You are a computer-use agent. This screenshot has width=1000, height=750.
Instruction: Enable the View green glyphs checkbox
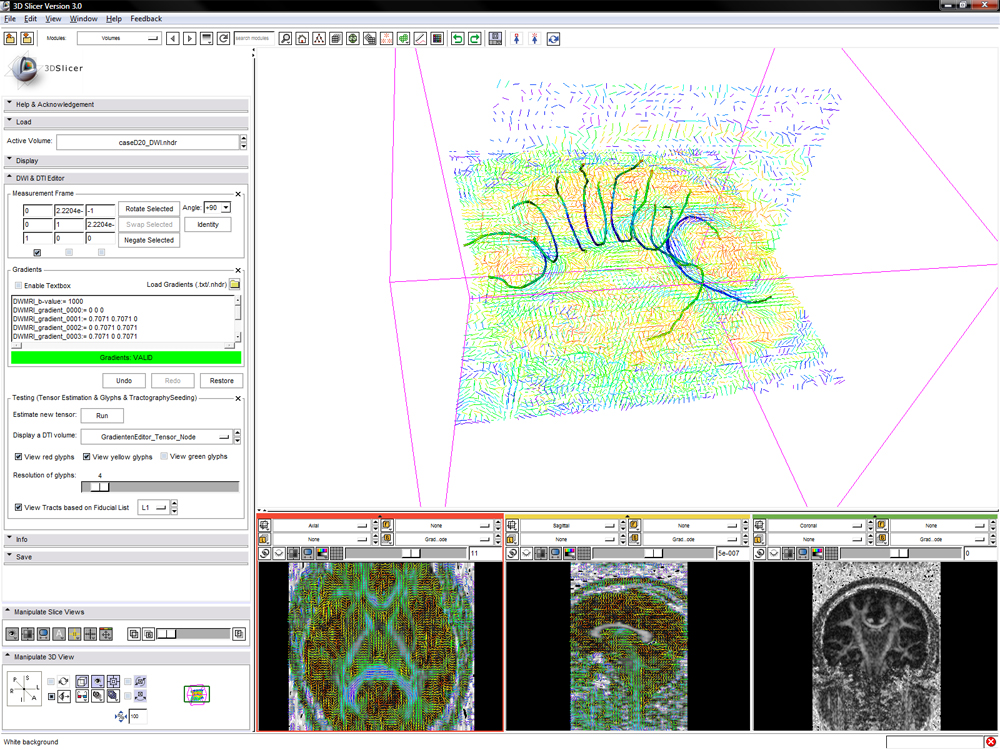pos(164,457)
